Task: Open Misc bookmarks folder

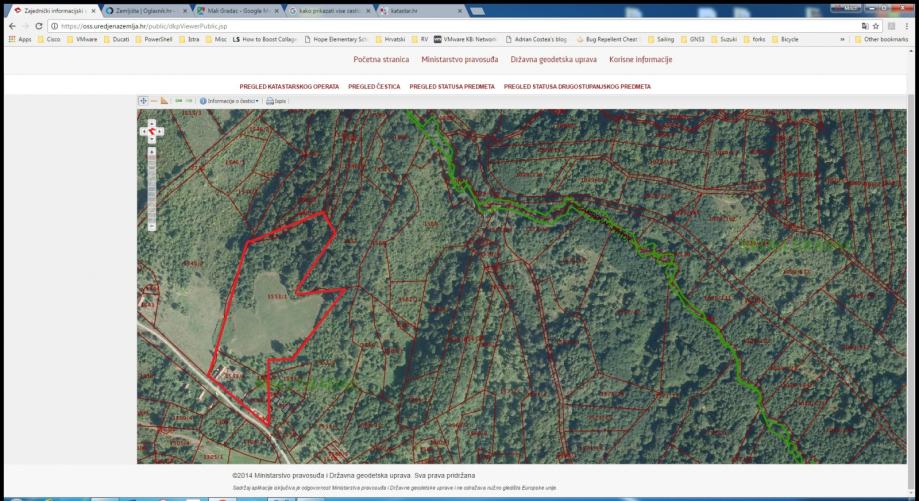Action: click(x=216, y=39)
